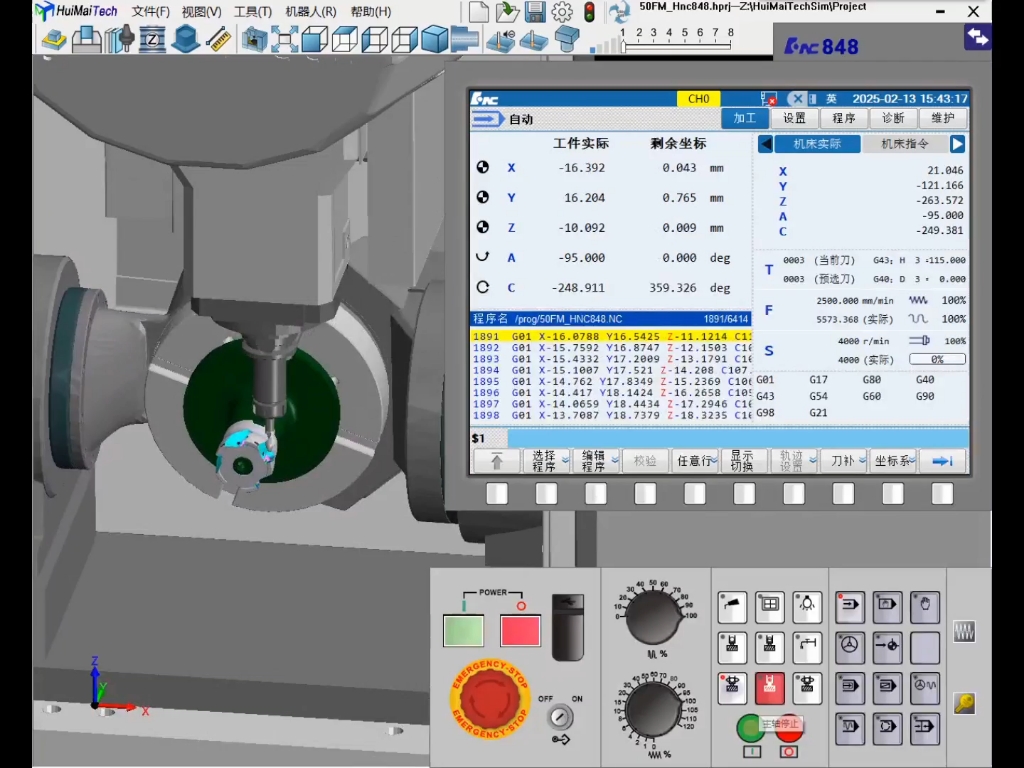Open the 工具(T) menu
The image size is (1024, 768).
click(253, 12)
